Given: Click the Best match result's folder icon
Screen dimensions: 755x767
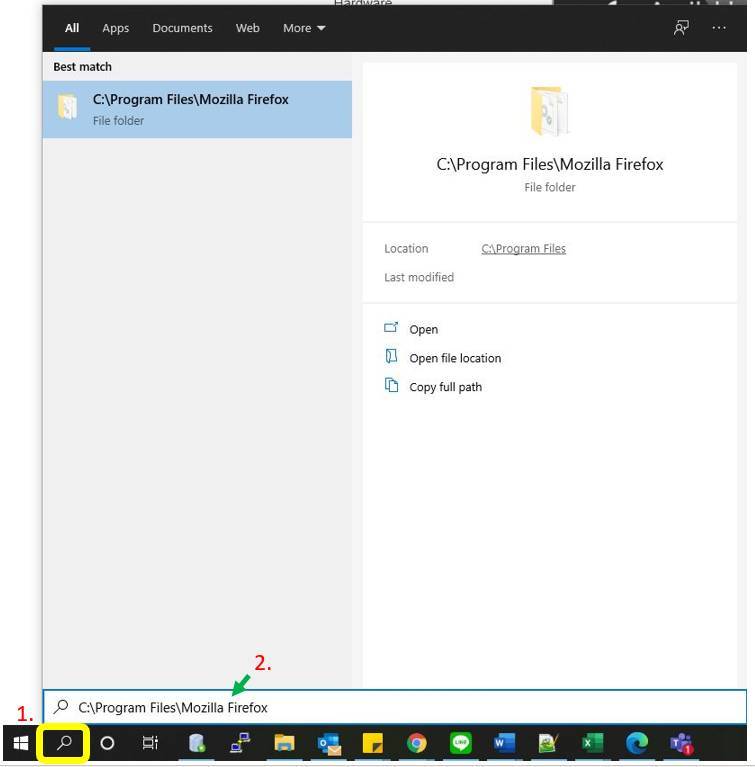Looking at the screenshot, I should click(68, 107).
